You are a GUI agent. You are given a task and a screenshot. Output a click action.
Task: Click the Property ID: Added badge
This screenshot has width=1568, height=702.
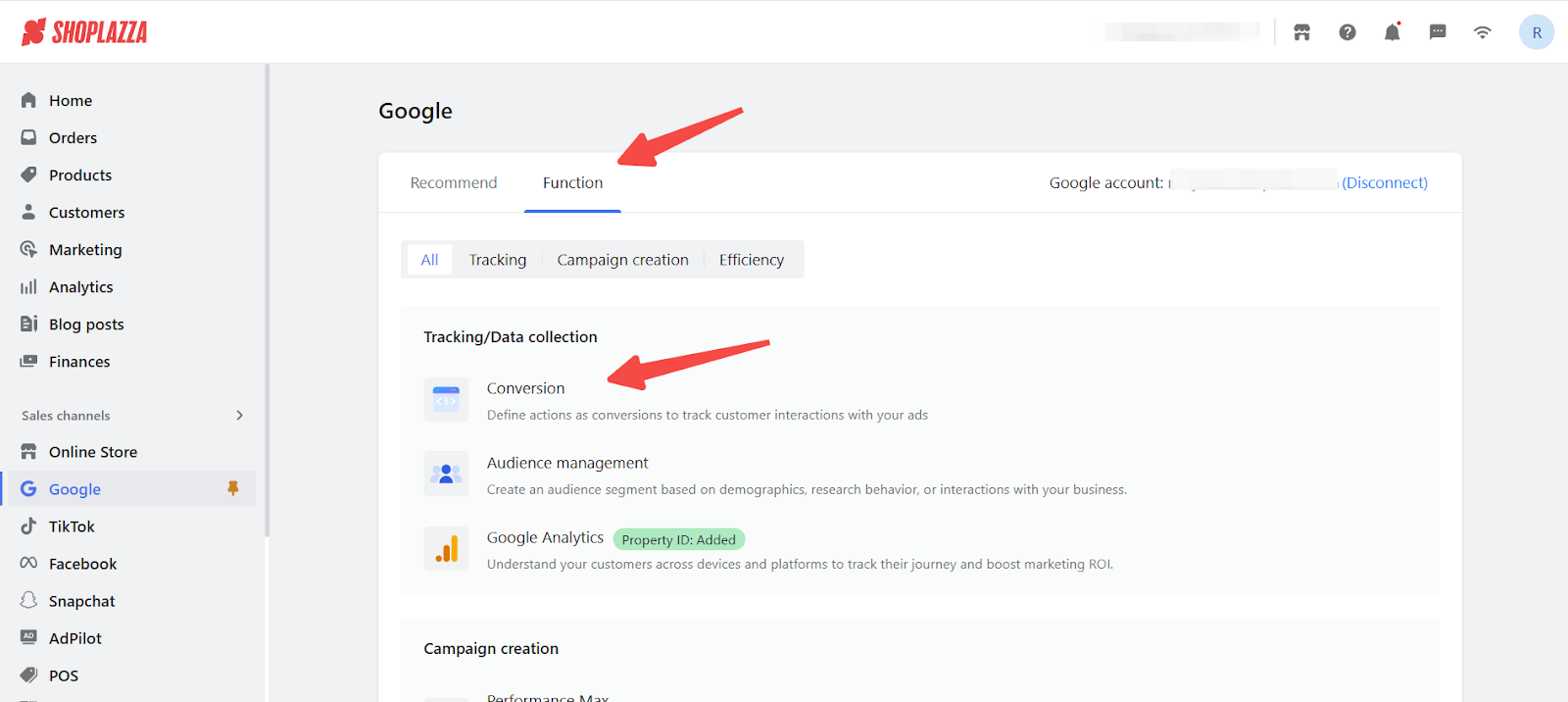tap(679, 539)
